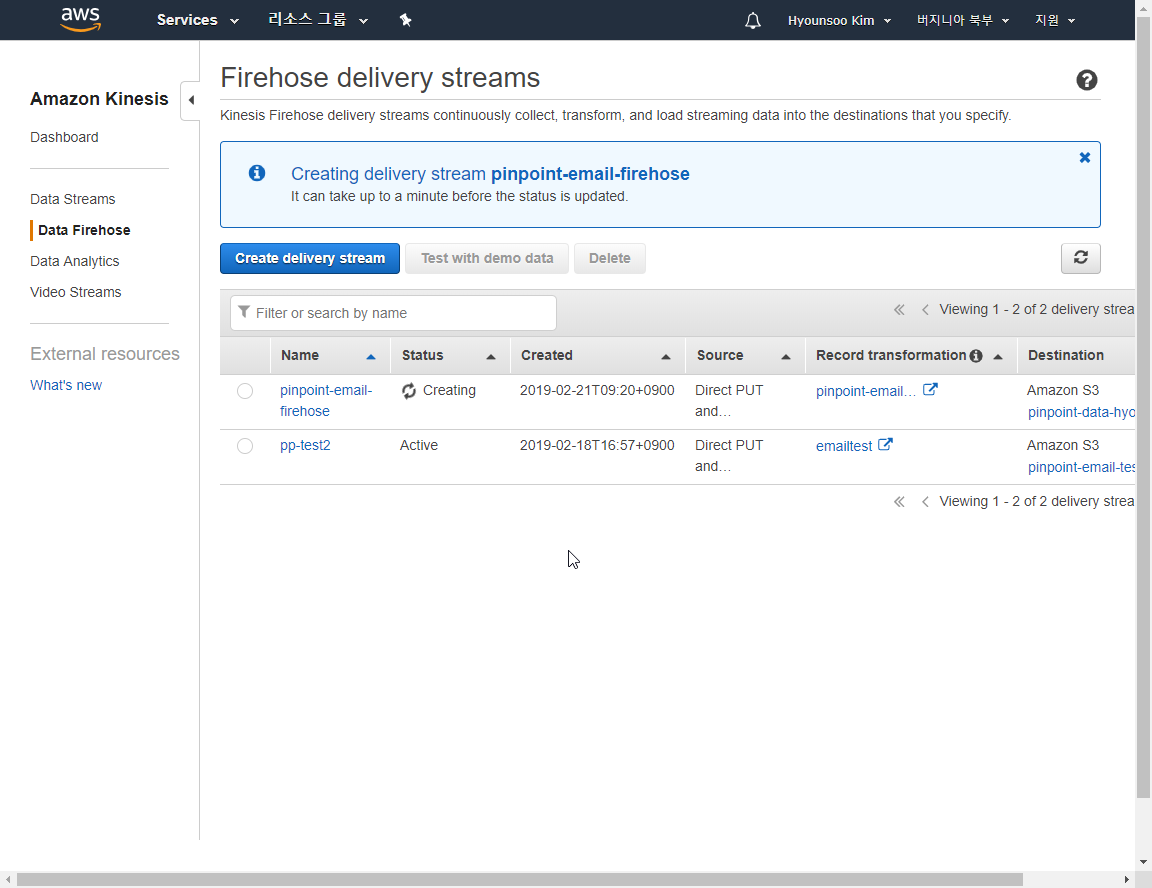Open the emailtest transformation link
The width and height of the screenshot is (1152, 888).
pos(844,446)
